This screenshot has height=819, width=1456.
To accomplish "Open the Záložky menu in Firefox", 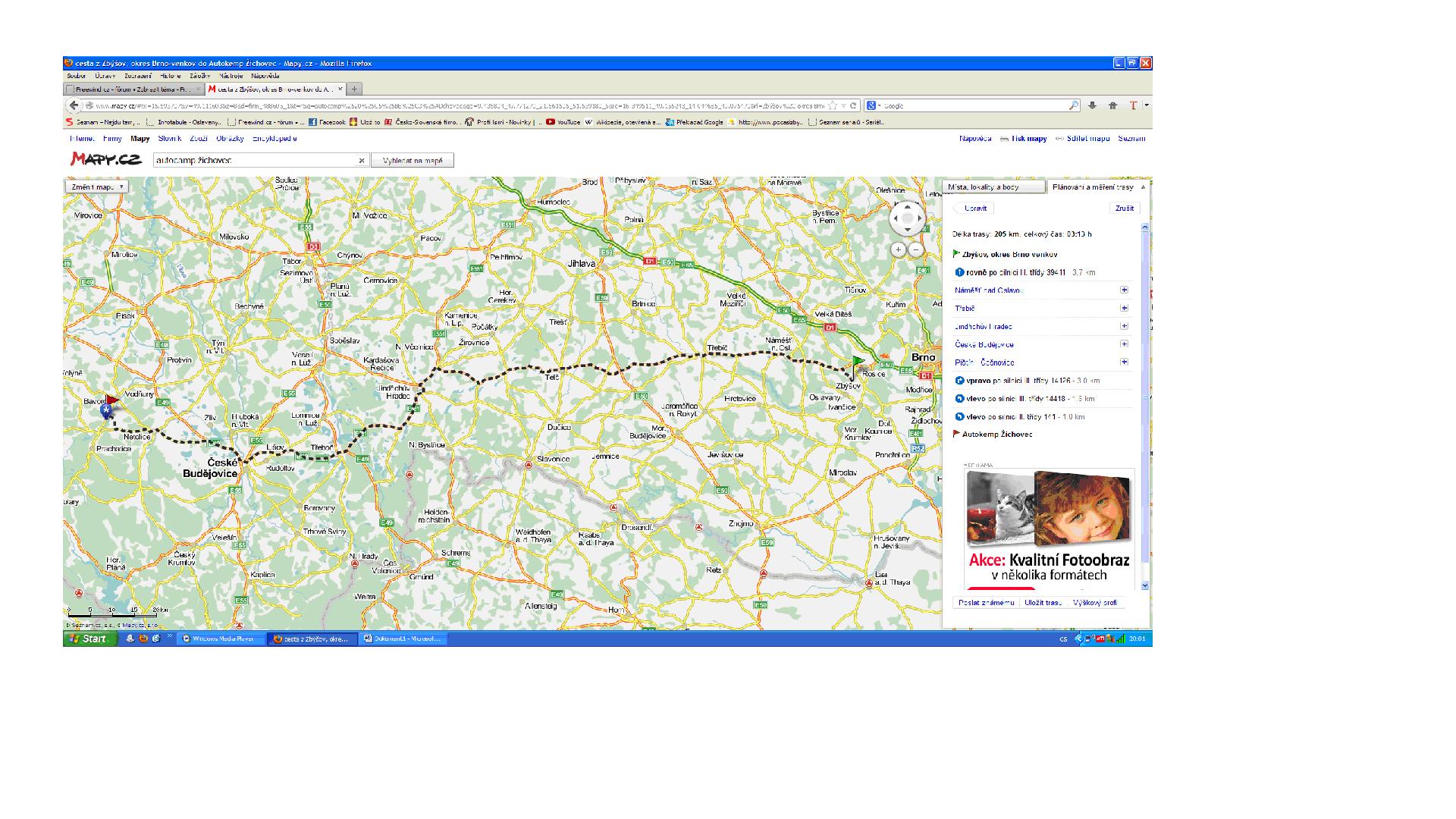I will point(200,76).
